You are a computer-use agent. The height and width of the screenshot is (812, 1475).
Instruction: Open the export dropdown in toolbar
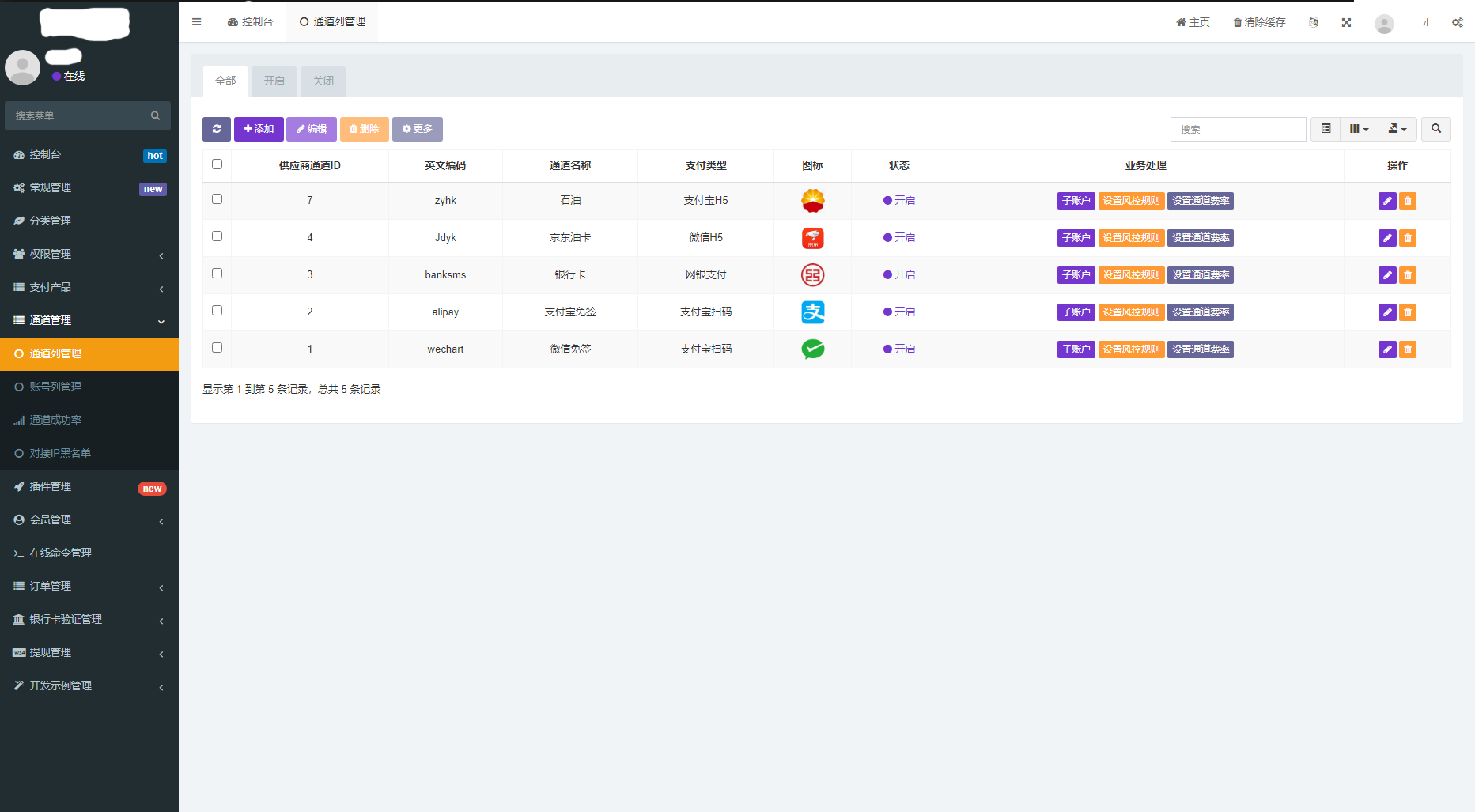coord(1397,129)
